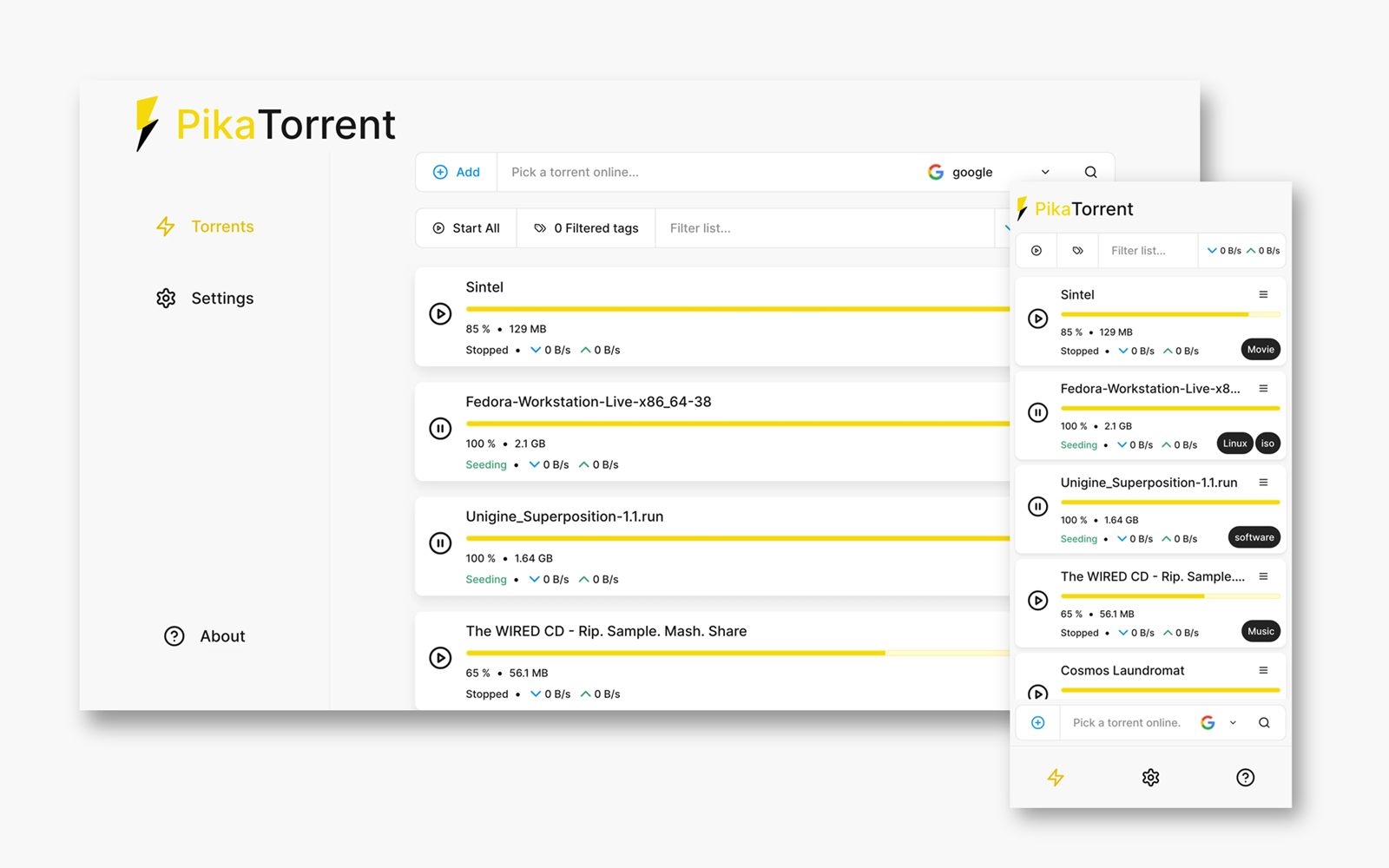The width and height of the screenshot is (1389, 868).
Task: Click the Cosmos Laundromat title in mobile window
Action: coord(1122,670)
